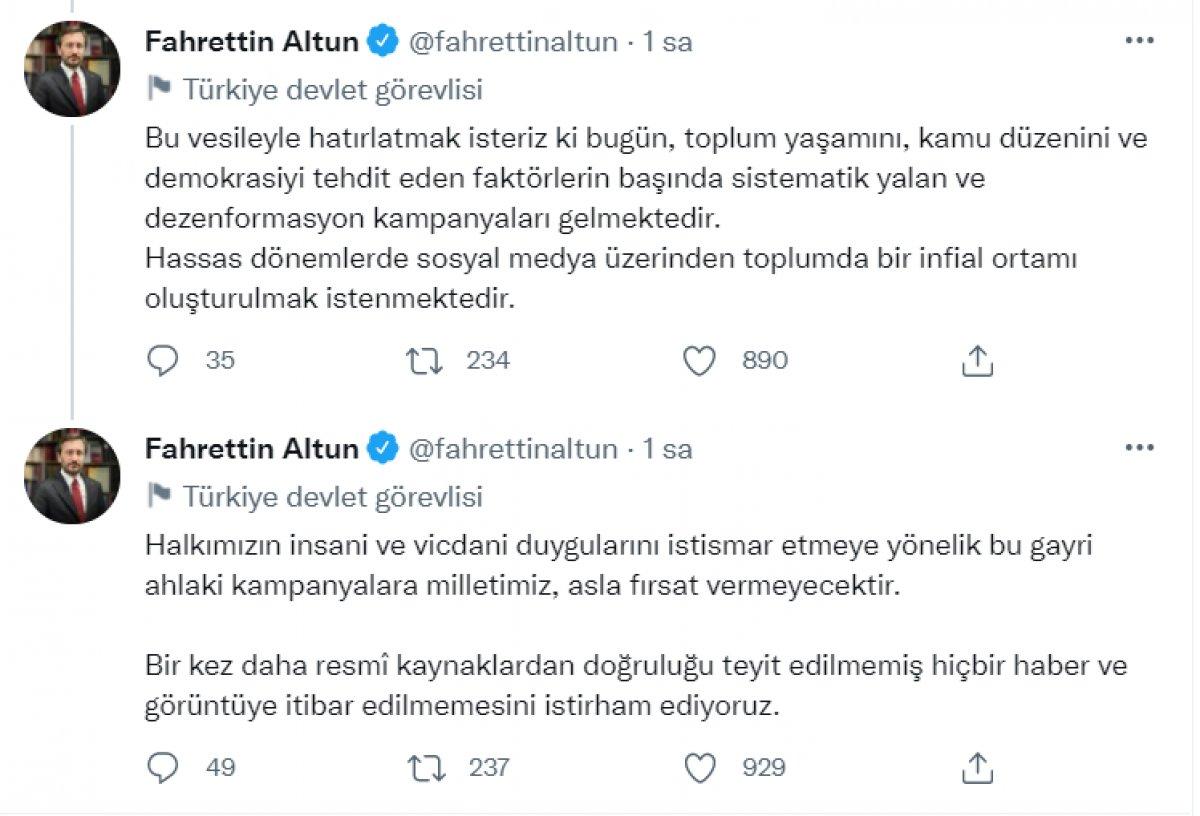The height and width of the screenshot is (816, 1200).
Task: Retweet the second tweet
Action: coord(425,769)
